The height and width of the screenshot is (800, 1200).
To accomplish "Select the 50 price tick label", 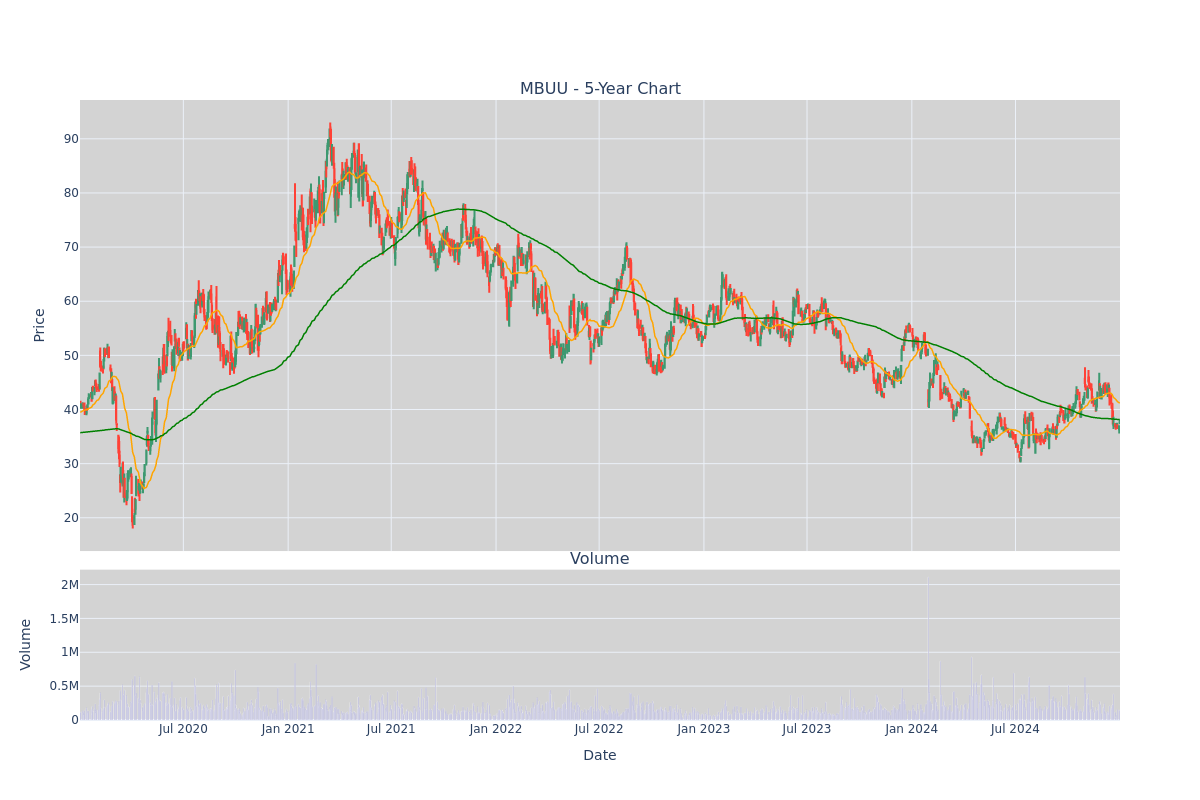I will (71, 355).
